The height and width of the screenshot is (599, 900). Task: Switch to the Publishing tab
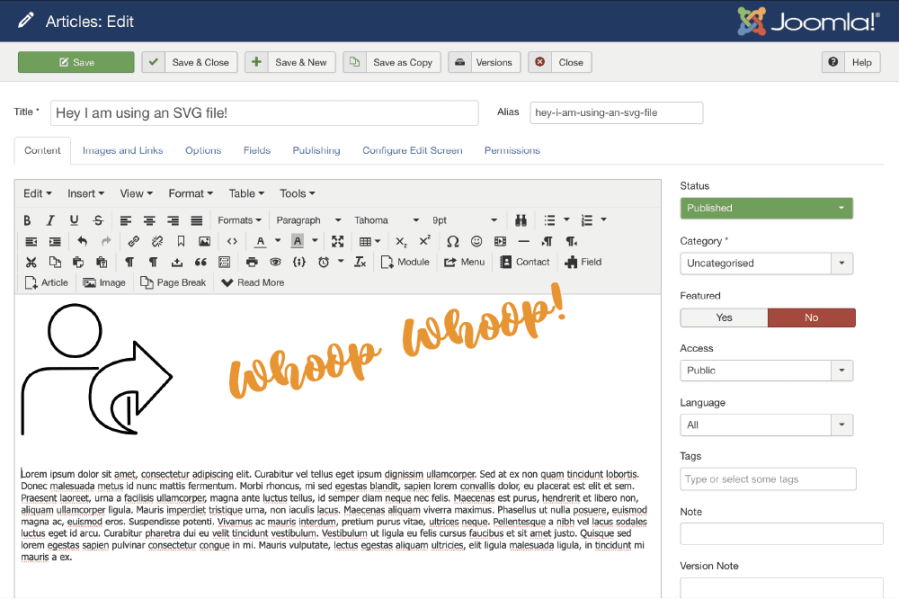[x=316, y=150]
